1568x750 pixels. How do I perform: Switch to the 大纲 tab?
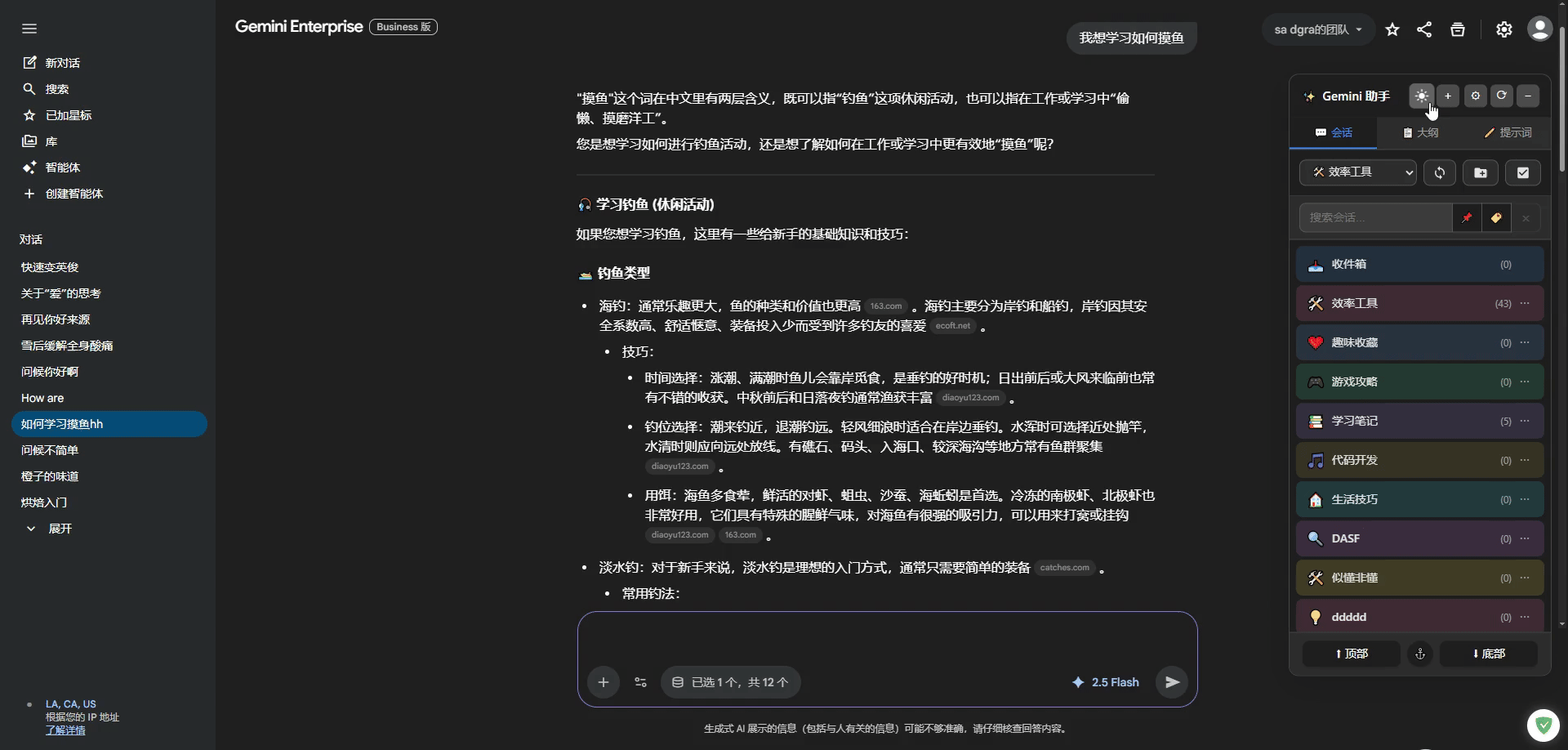click(x=1420, y=132)
